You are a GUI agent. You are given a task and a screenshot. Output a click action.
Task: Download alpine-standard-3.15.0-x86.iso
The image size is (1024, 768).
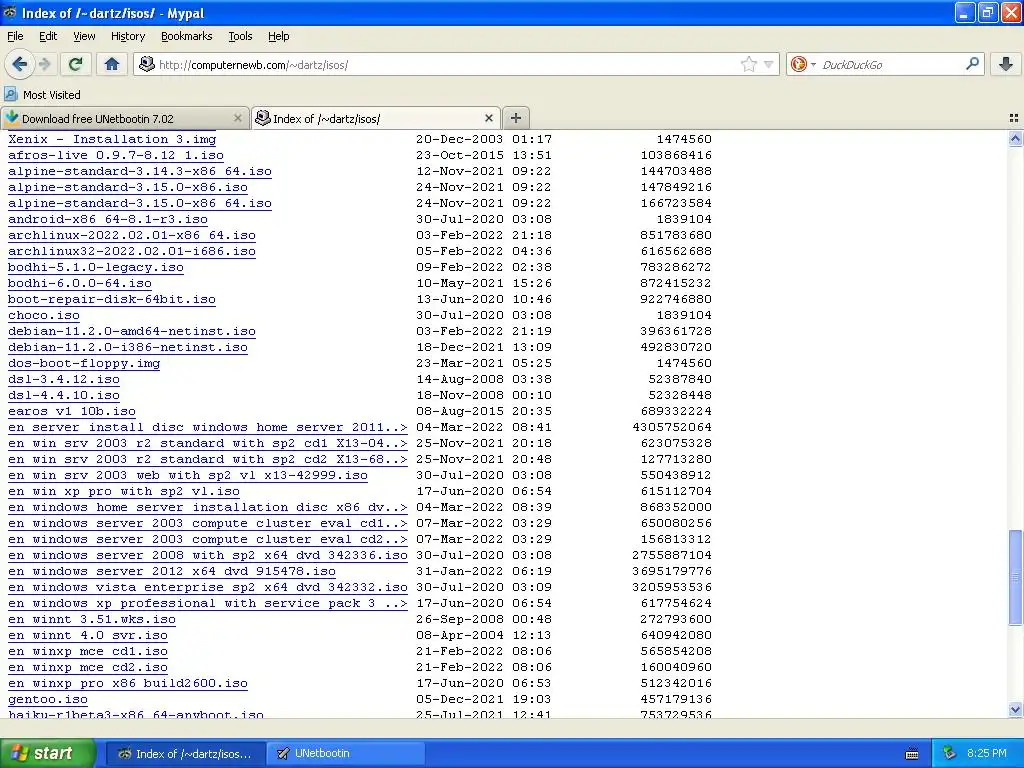click(x=128, y=187)
